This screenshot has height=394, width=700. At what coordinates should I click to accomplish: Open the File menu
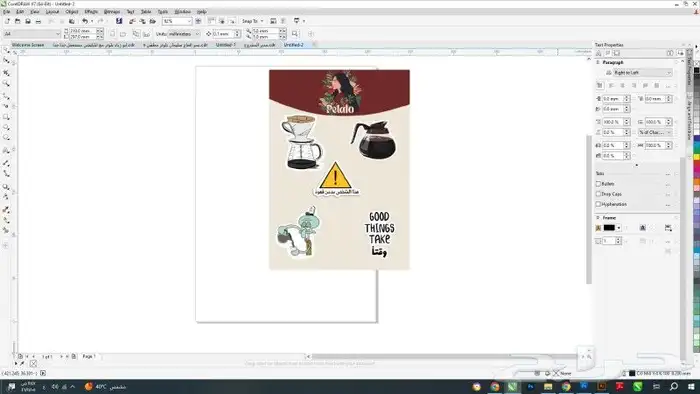point(6,12)
